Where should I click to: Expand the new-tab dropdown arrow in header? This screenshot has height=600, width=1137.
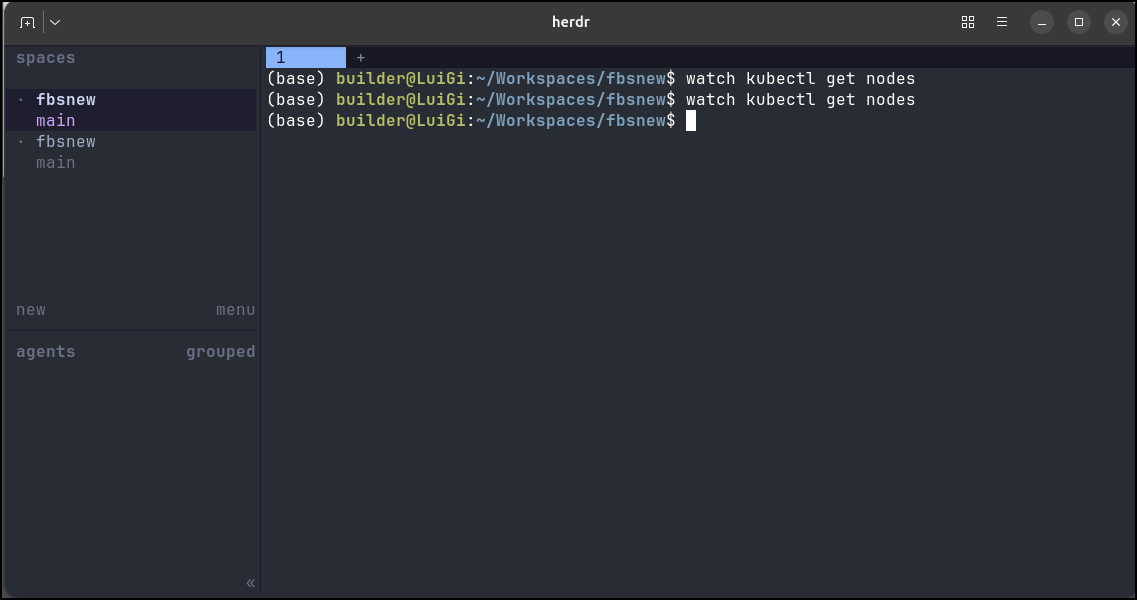pyautogui.click(x=55, y=22)
